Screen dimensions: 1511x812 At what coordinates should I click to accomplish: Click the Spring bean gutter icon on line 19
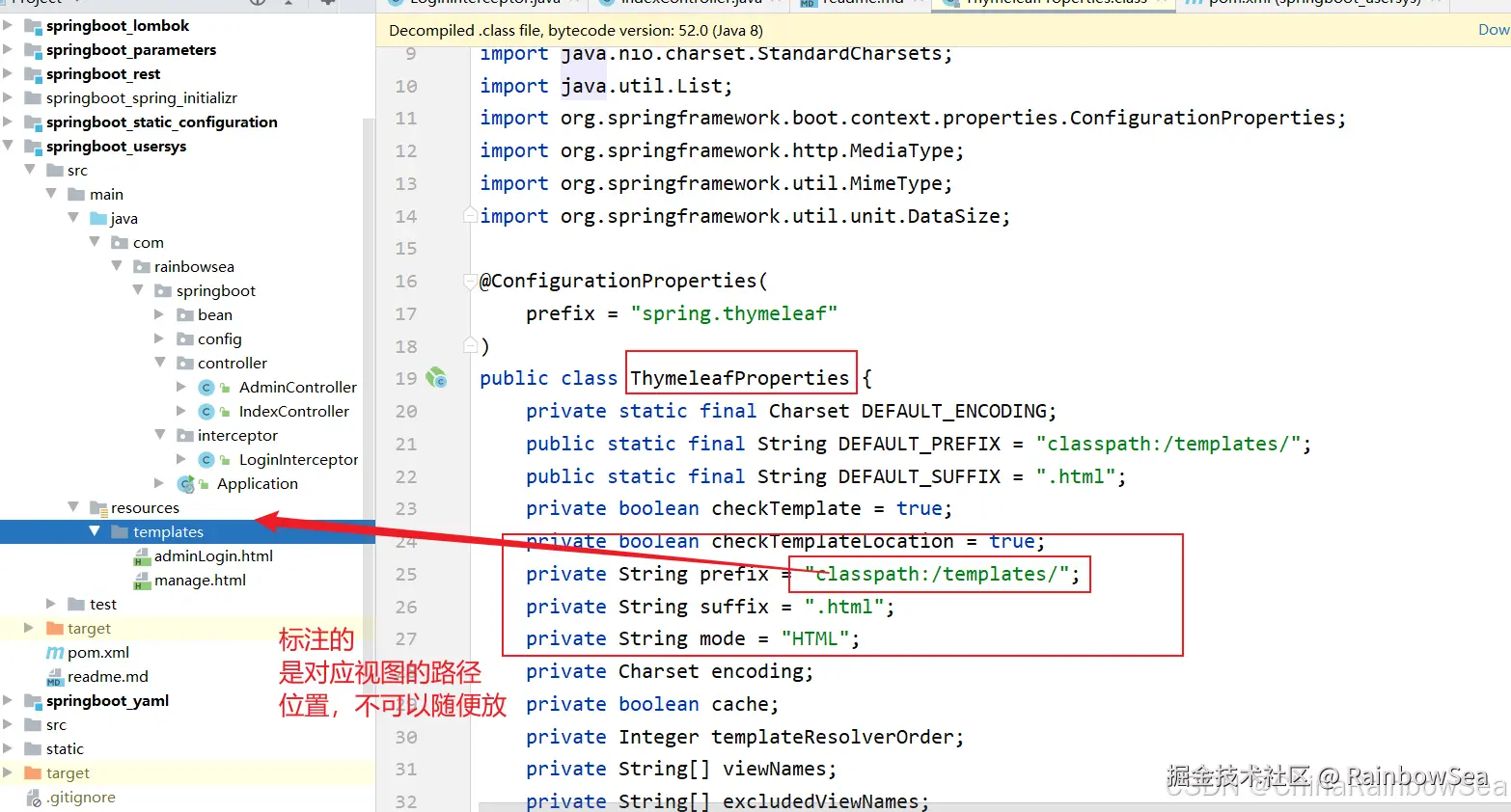(436, 377)
